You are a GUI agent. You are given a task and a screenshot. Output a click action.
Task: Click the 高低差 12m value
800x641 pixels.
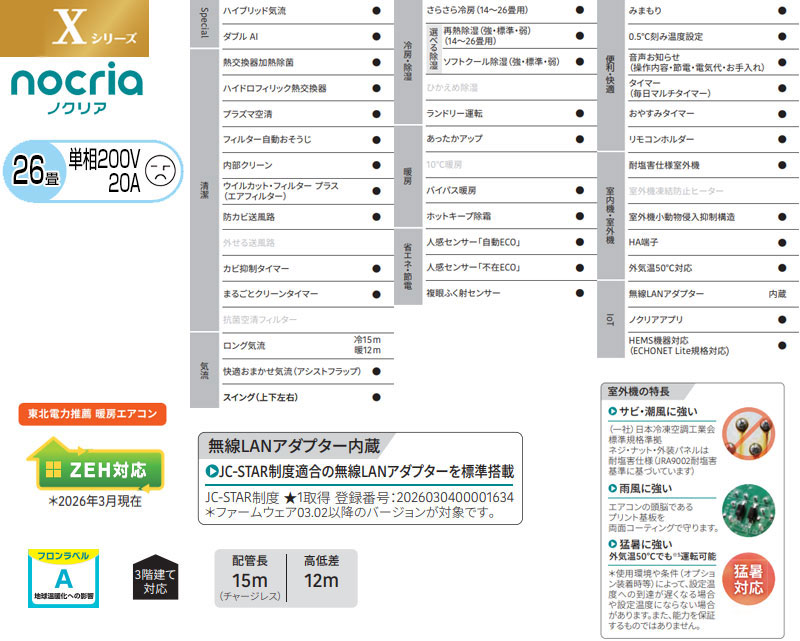pyautogui.click(x=321, y=581)
